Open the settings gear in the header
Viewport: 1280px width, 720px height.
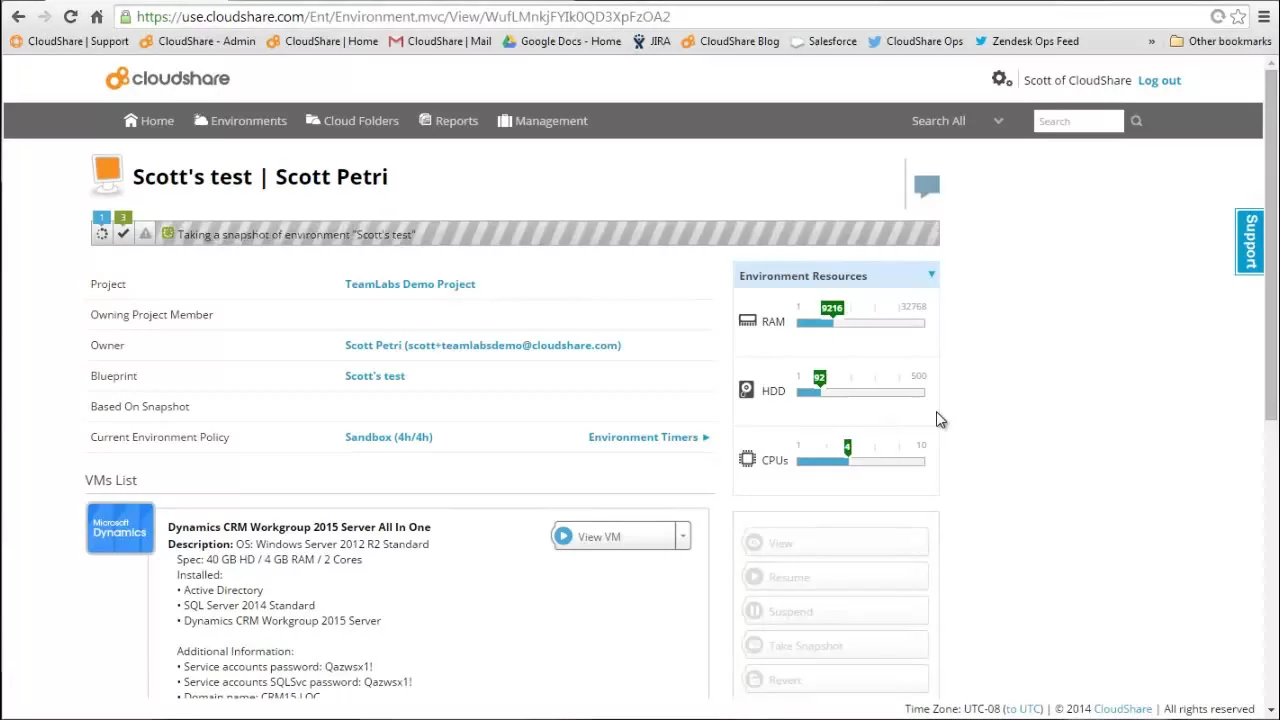pos(1001,79)
